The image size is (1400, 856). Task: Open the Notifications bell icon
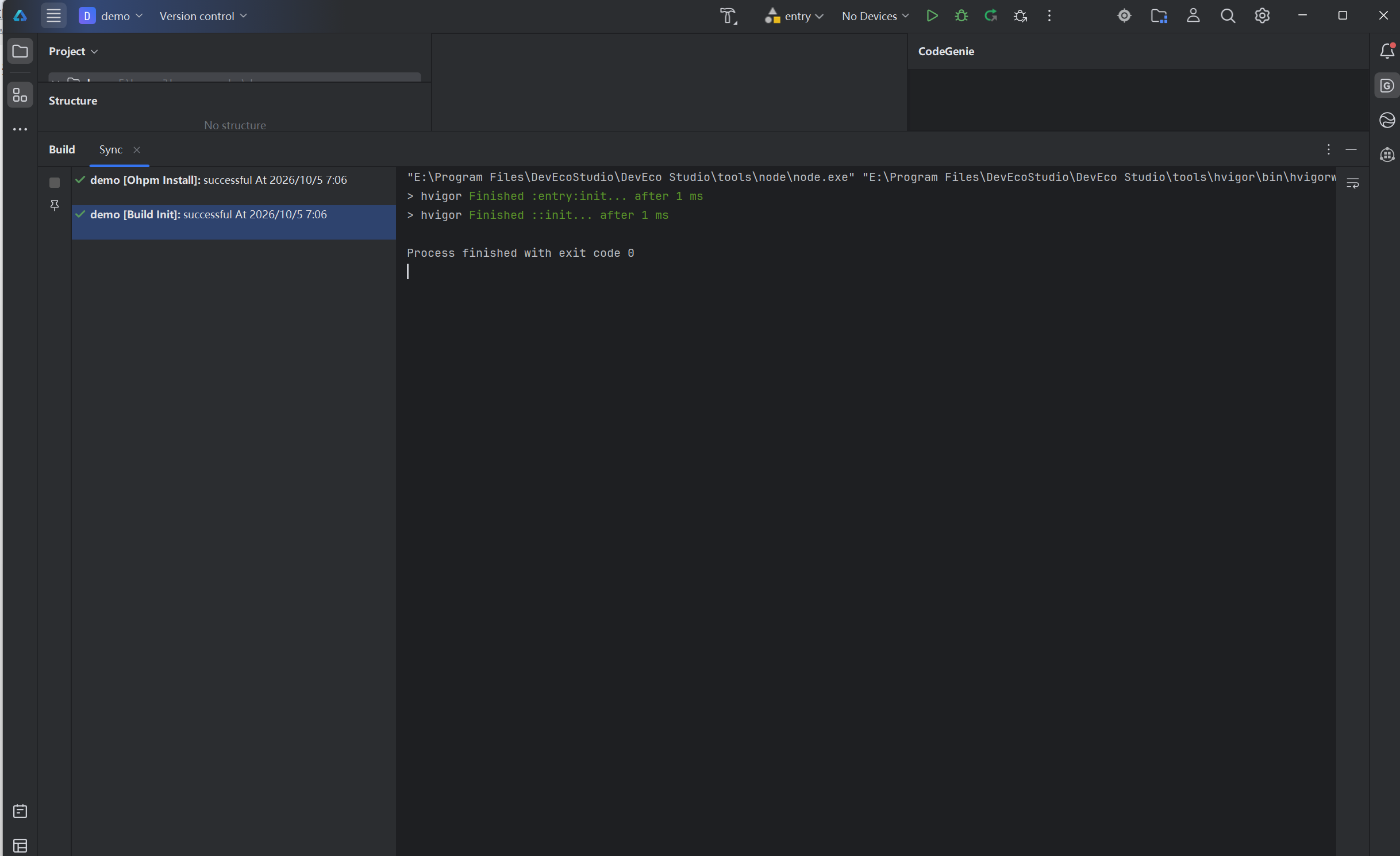[x=1387, y=51]
